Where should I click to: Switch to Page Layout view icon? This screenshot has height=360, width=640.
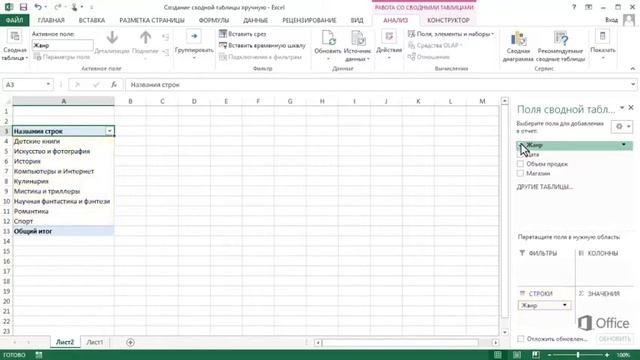click(x=517, y=355)
